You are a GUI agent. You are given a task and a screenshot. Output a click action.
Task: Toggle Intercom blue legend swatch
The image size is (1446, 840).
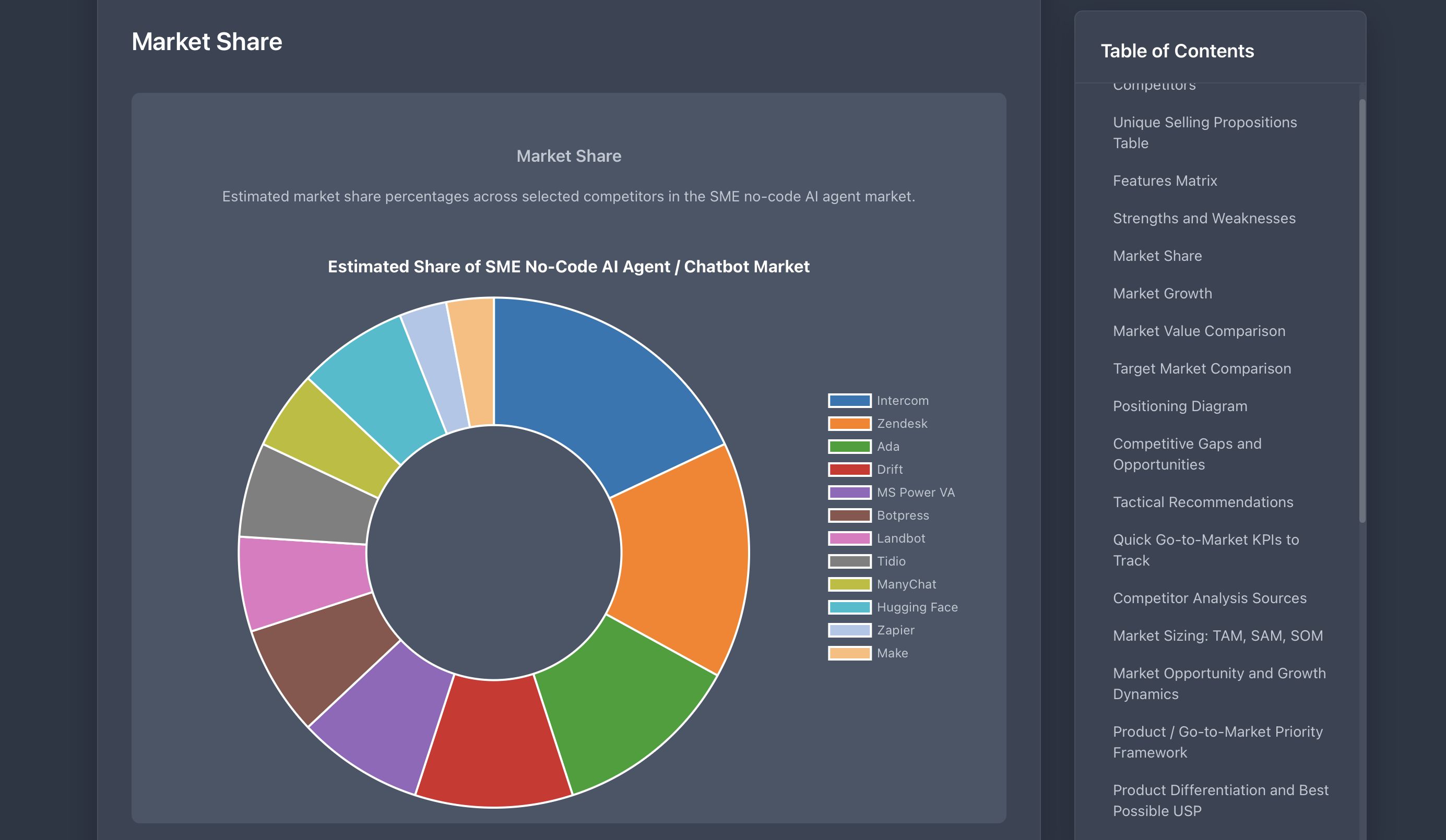tap(849, 401)
